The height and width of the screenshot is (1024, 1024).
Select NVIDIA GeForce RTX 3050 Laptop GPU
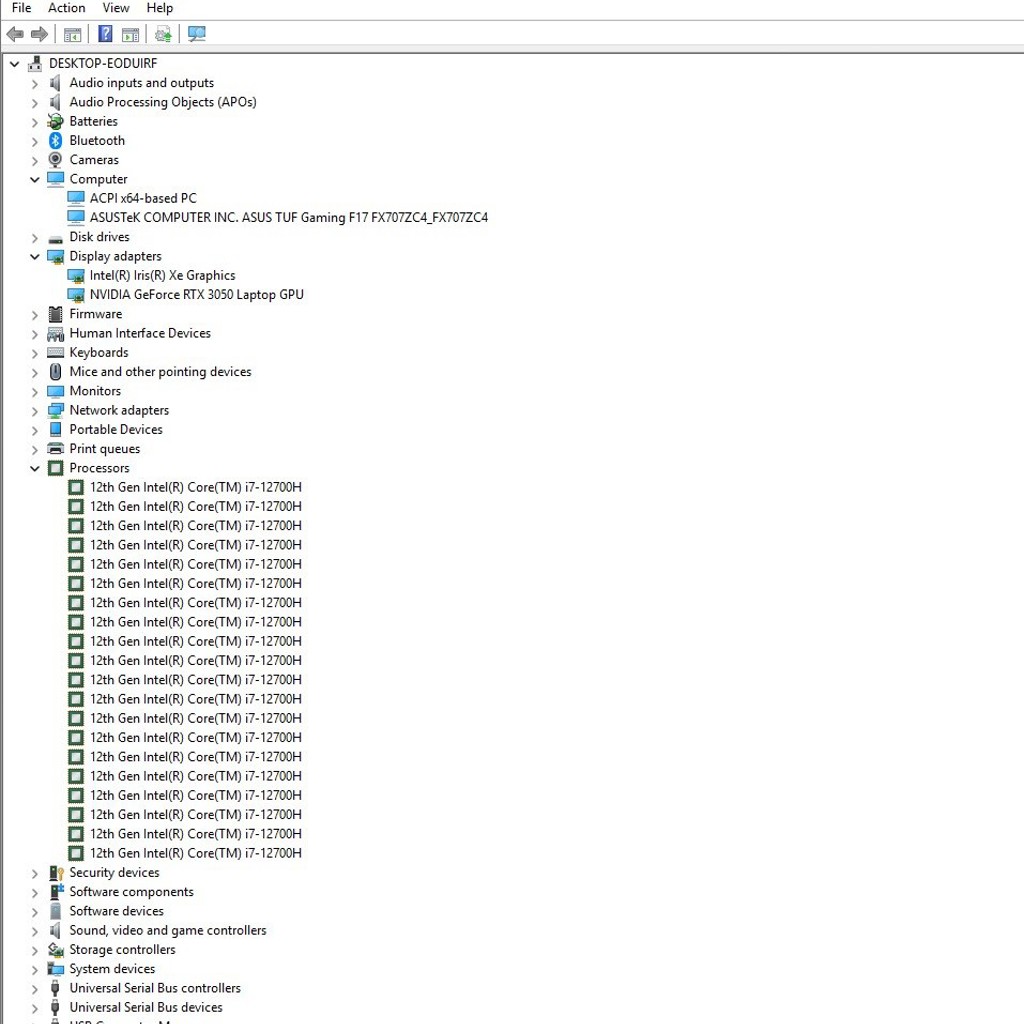click(x=197, y=295)
